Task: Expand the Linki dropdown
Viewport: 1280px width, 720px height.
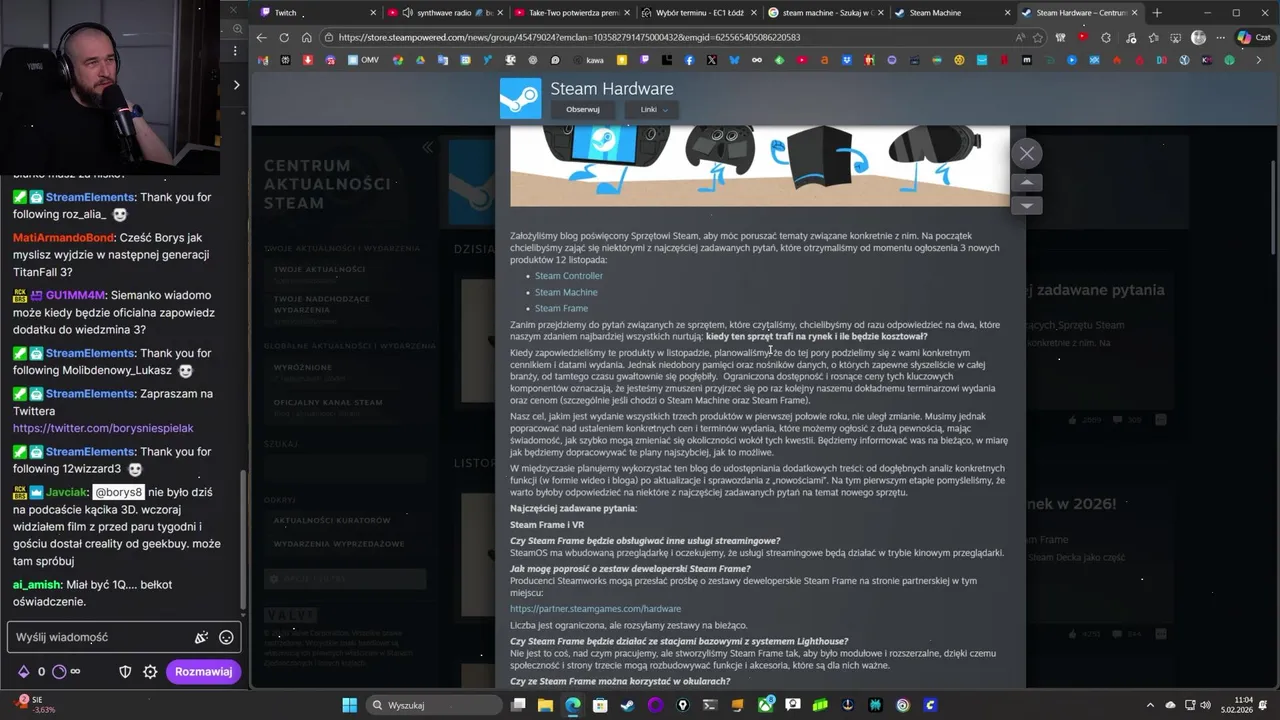Action: pos(653,109)
